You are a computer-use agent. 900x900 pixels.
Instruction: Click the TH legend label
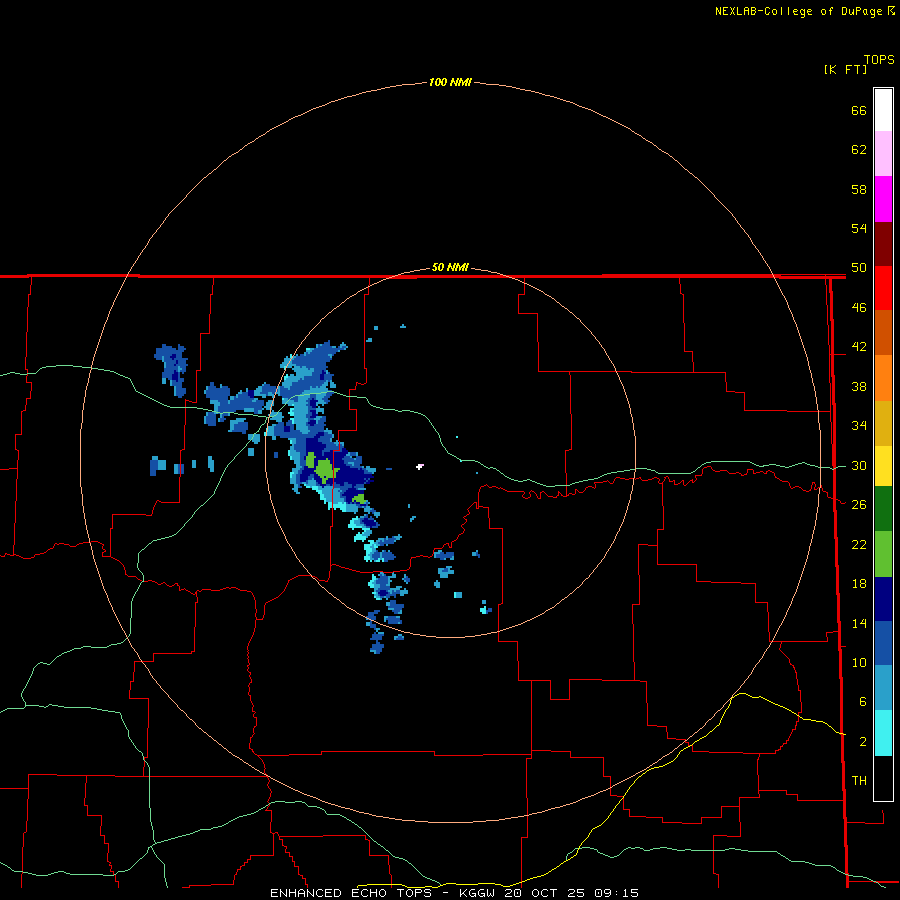pyautogui.click(x=859, y=781)
